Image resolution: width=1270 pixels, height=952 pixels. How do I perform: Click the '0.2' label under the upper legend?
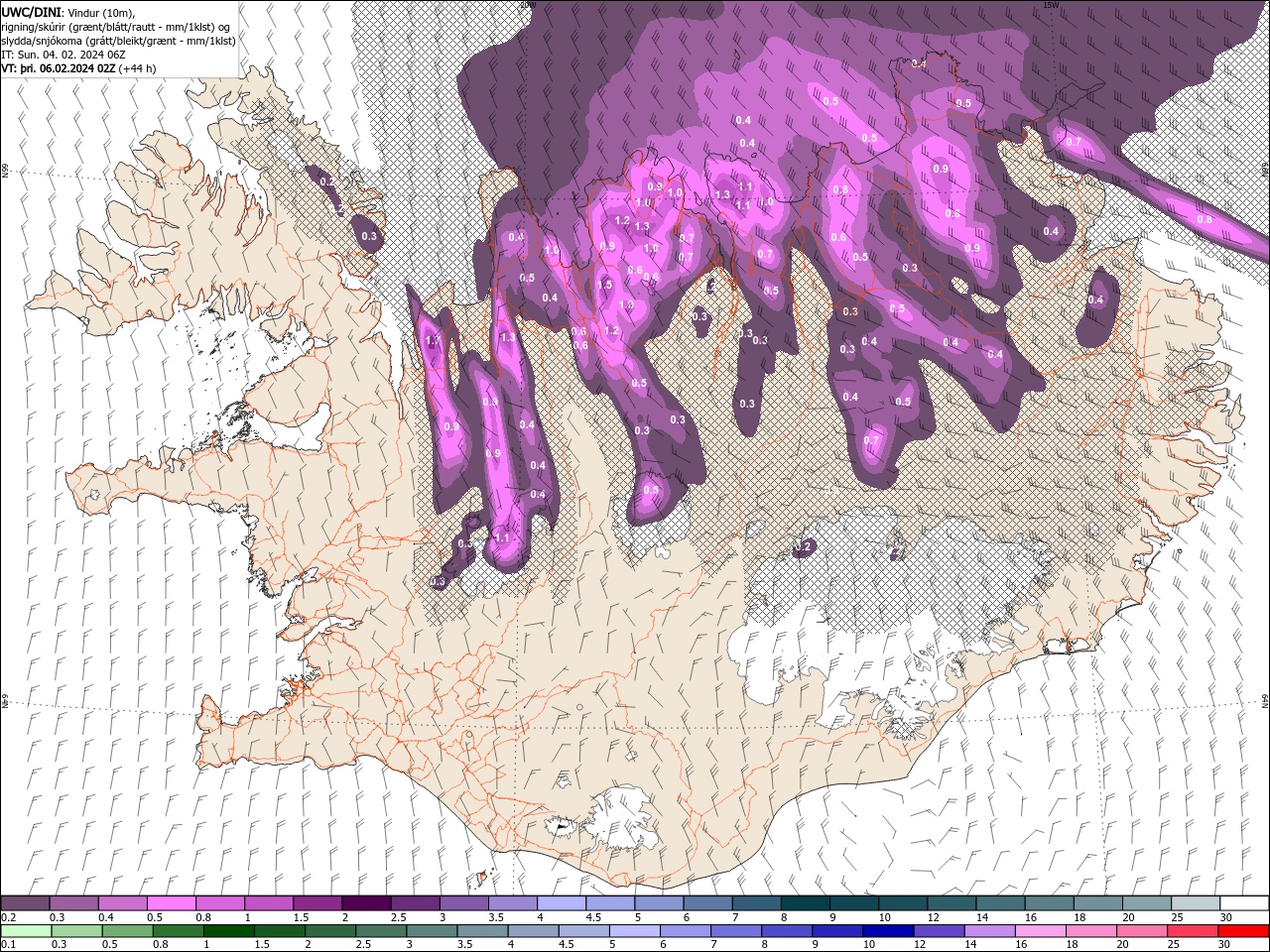(8, 917)
